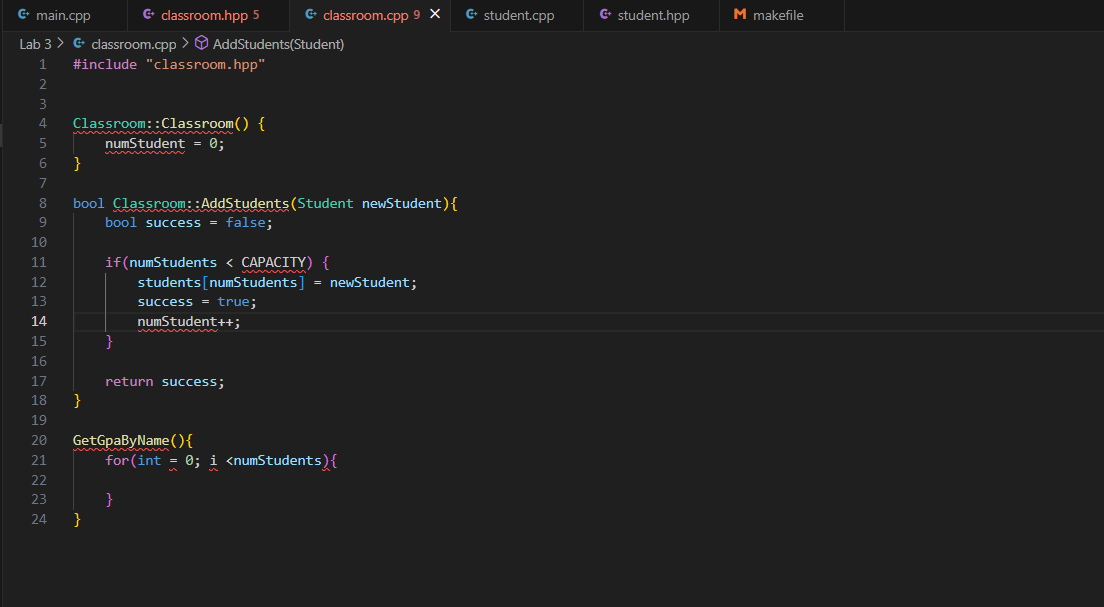Click the for keyword on line 21

pyautogui.click(x=117, y=461)
